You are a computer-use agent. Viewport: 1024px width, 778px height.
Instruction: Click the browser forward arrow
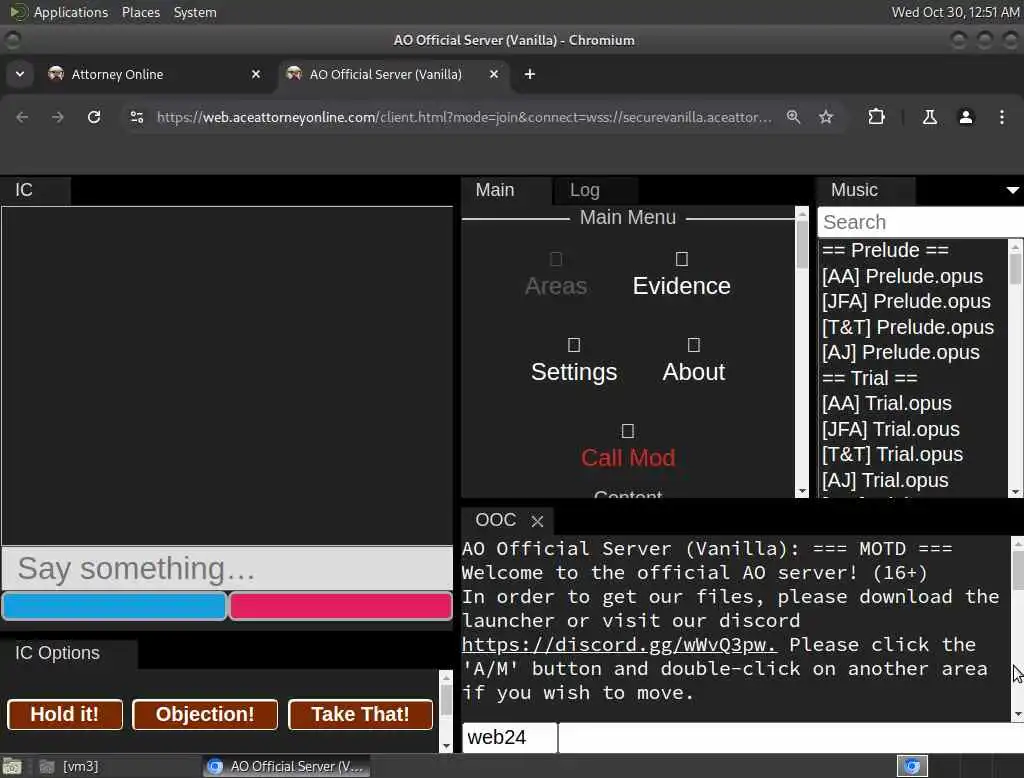57,117
